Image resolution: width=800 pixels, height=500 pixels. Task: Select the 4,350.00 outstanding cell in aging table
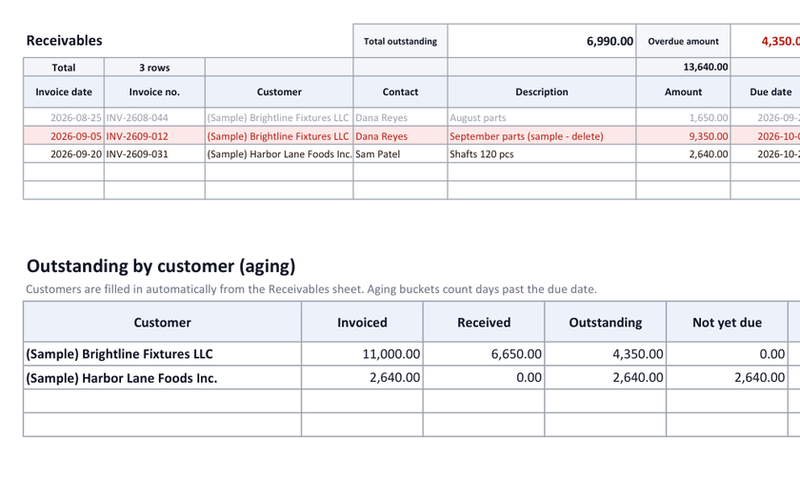pos(606,354)
